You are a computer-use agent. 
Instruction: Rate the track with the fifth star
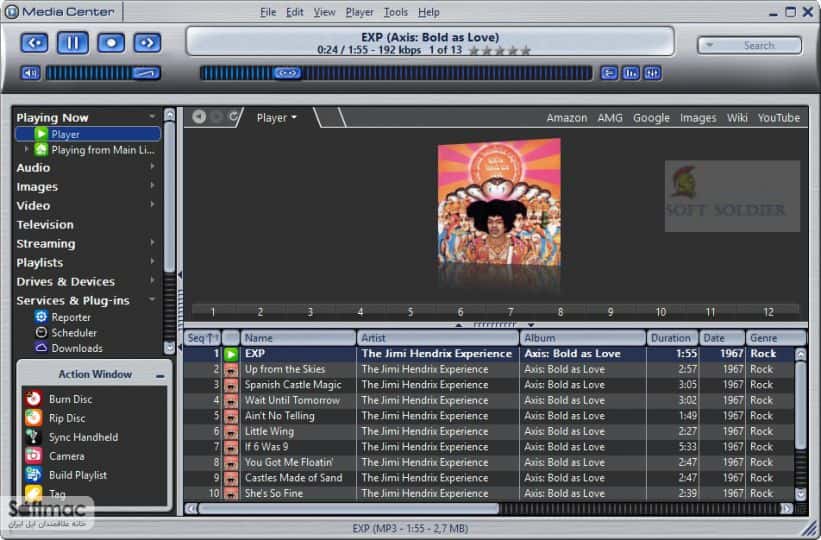(x=526, y=50)
